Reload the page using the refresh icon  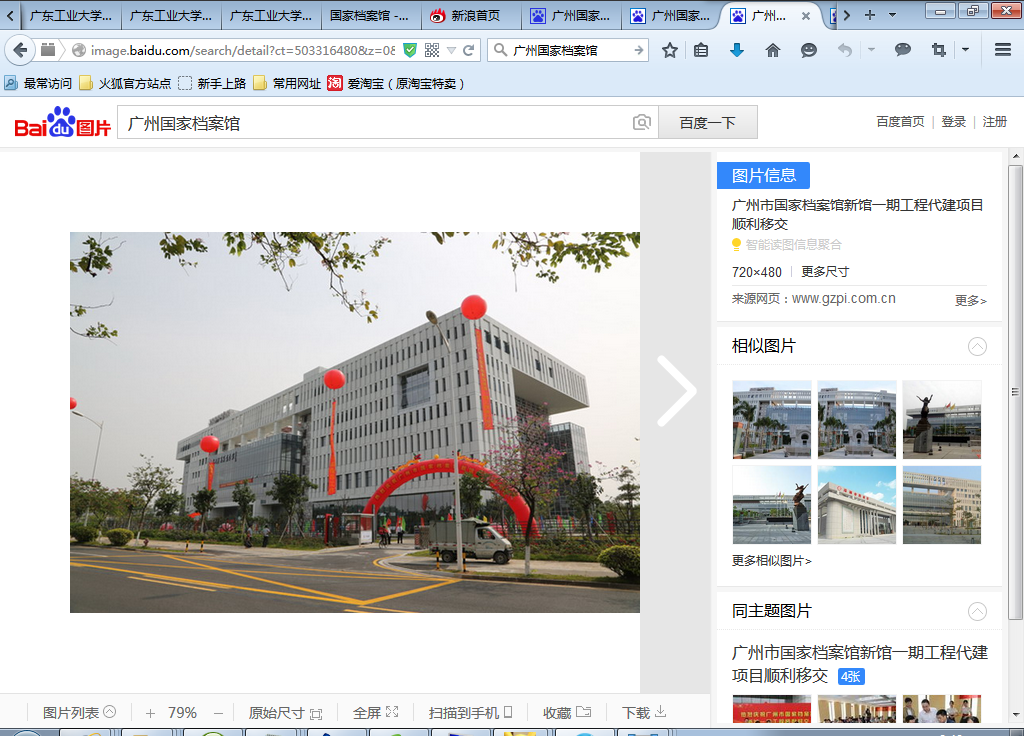pos(468,50)
